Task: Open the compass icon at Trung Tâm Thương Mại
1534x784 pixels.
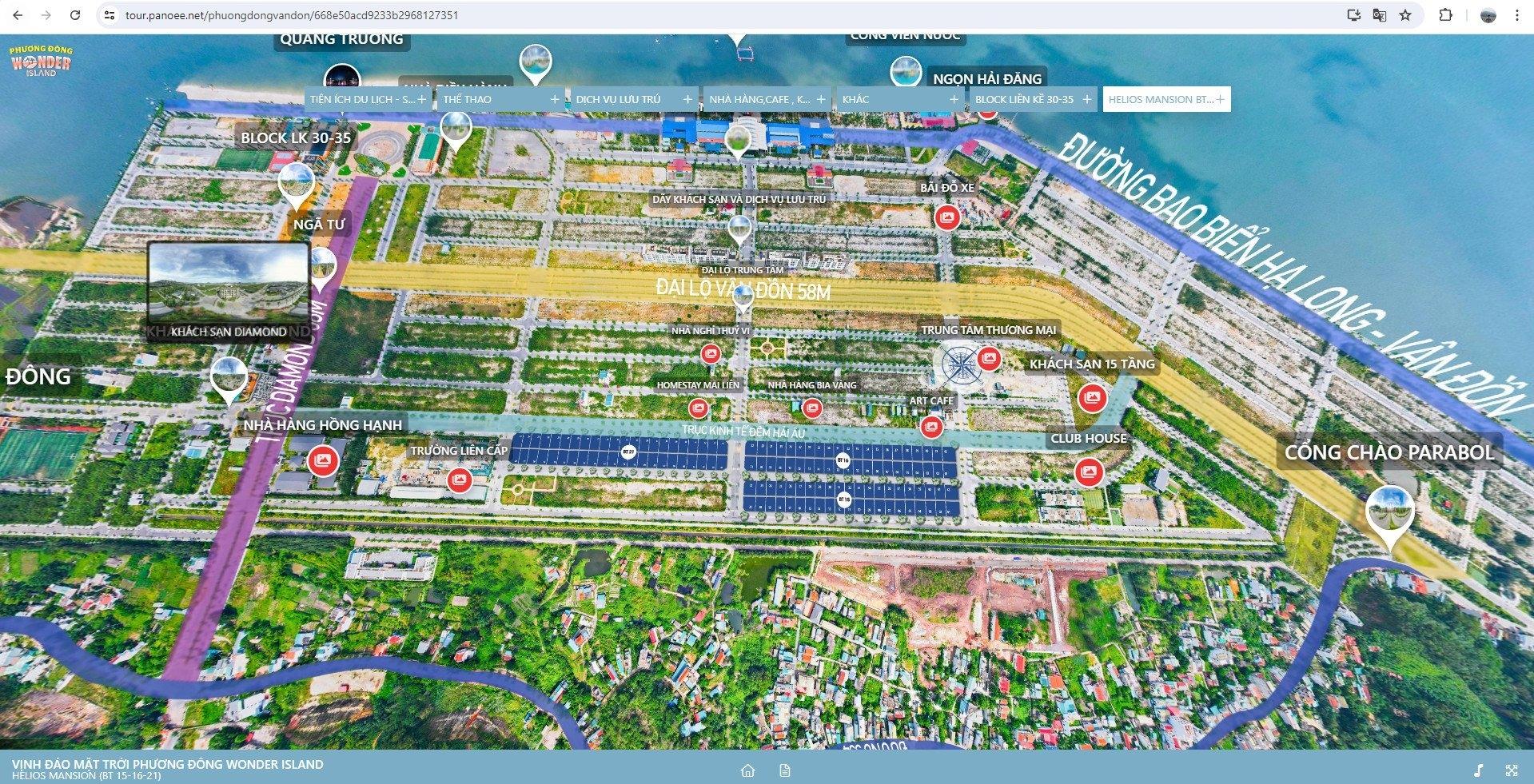Action: (955, 365)
